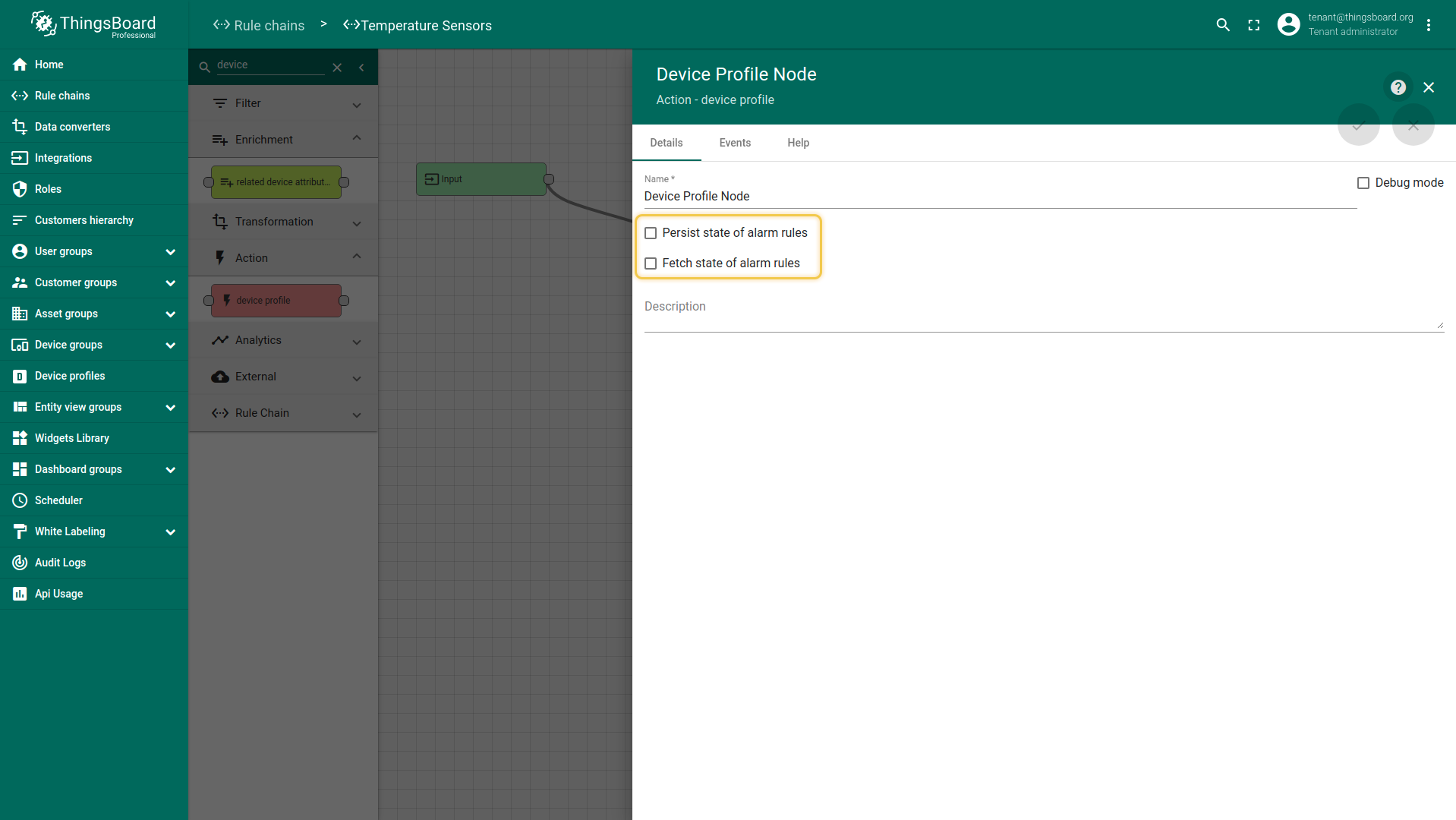
Task: Click the help question mark icon
Action: pos(1398,87)
